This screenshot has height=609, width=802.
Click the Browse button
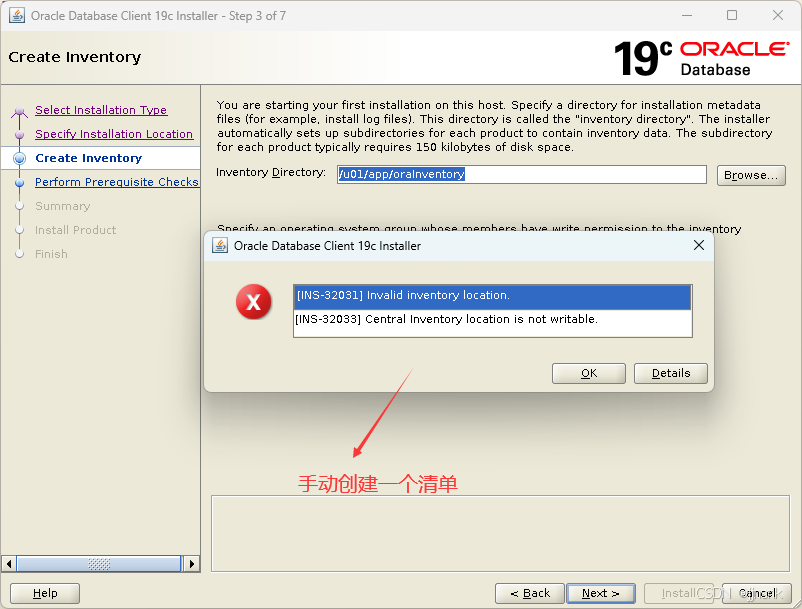click(751, 175)
